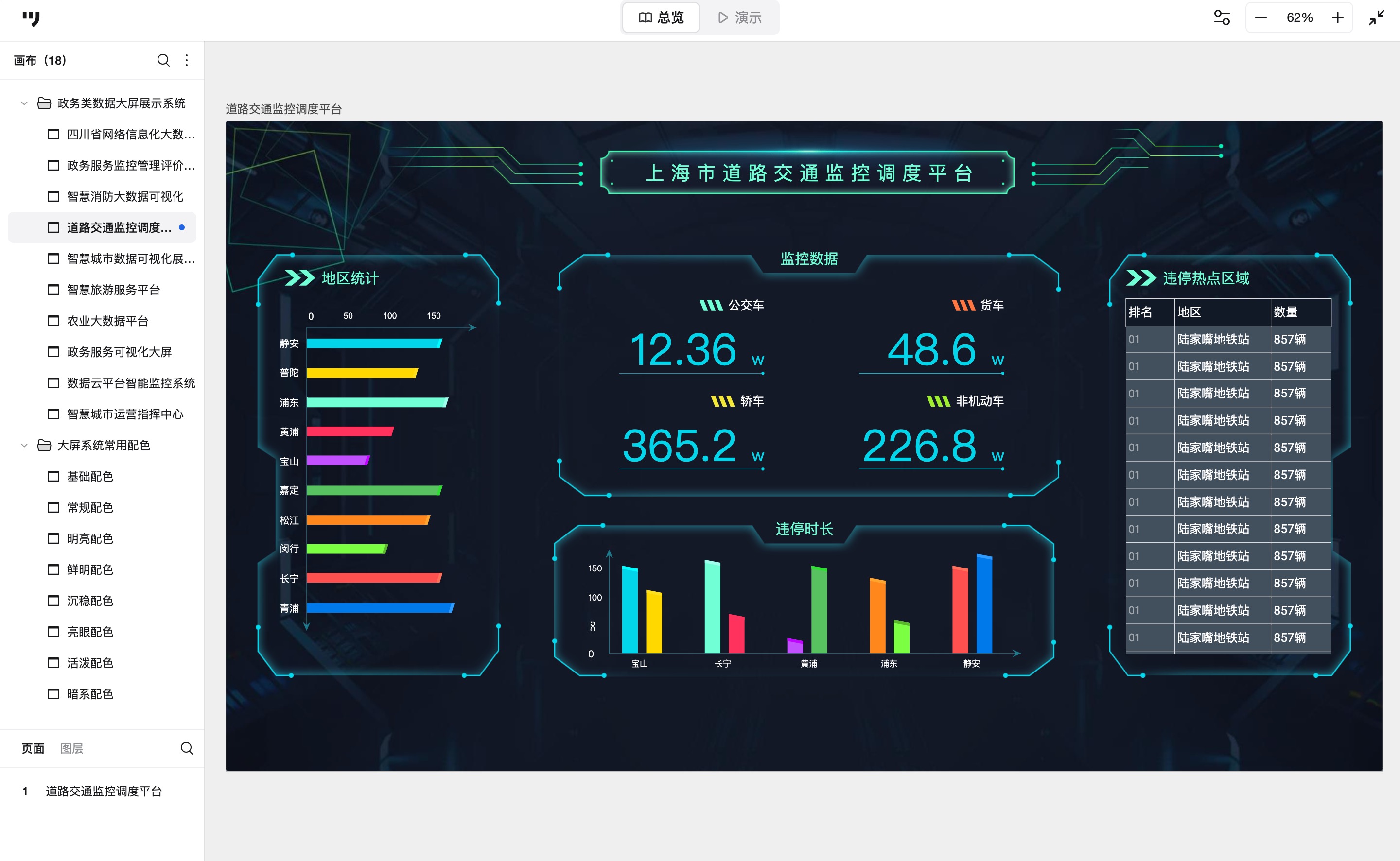Click the 地区统计 panel heading

(350, 278)
